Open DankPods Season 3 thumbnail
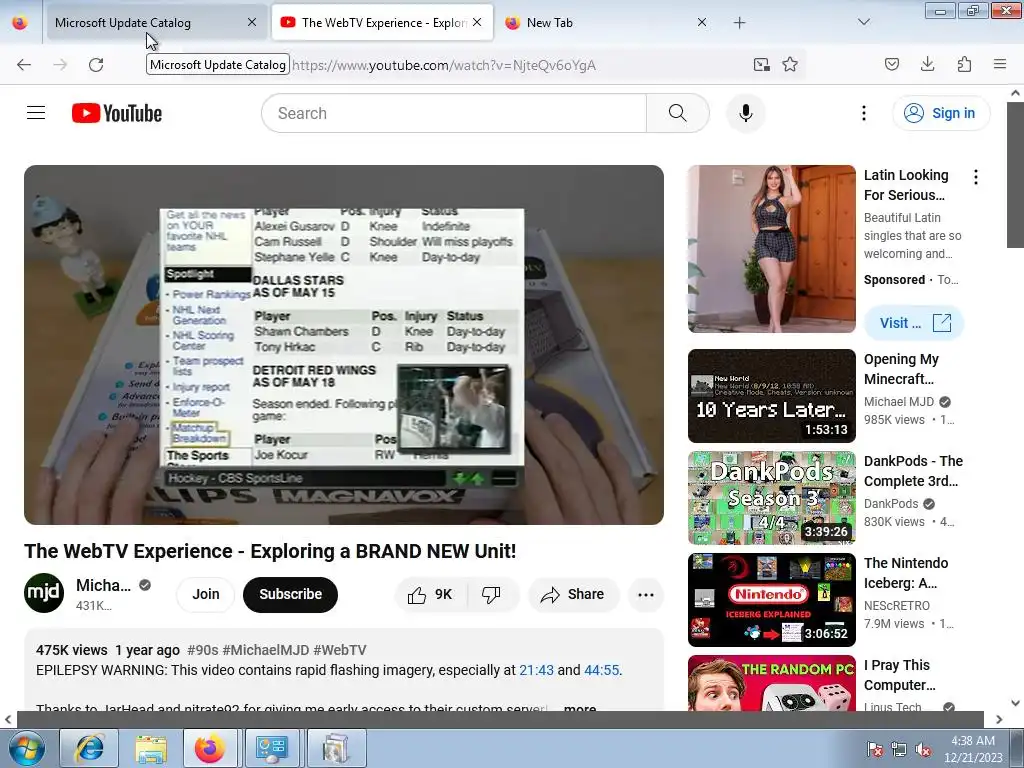Screen dimensions: 1024x768 pos(771,498)
